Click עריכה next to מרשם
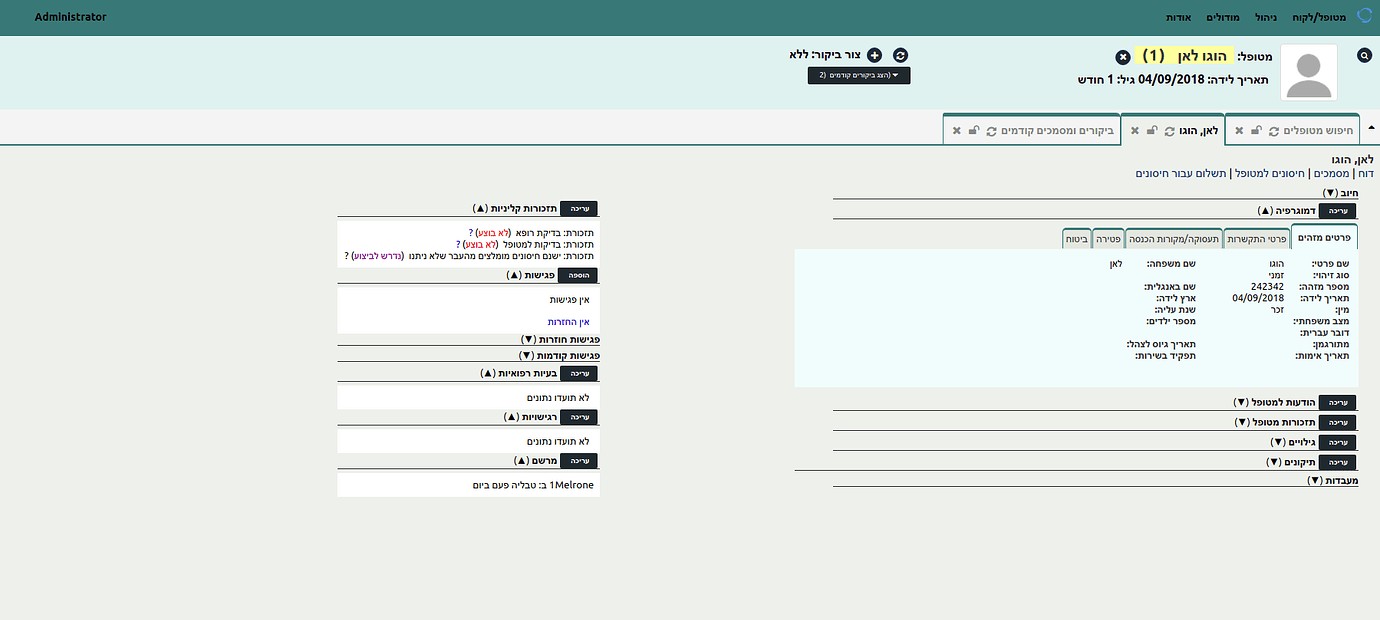The height and width of the screenshot is (620, 1380). click(x=578, y=461)
